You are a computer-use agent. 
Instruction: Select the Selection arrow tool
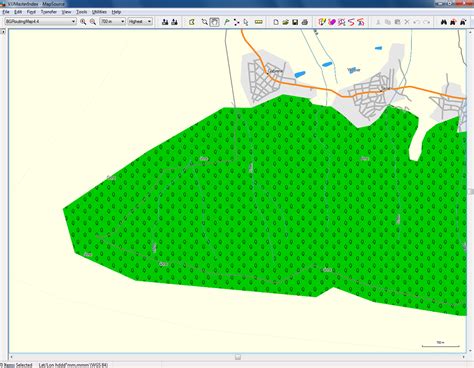pyautogui.click(x=246, y=22)
